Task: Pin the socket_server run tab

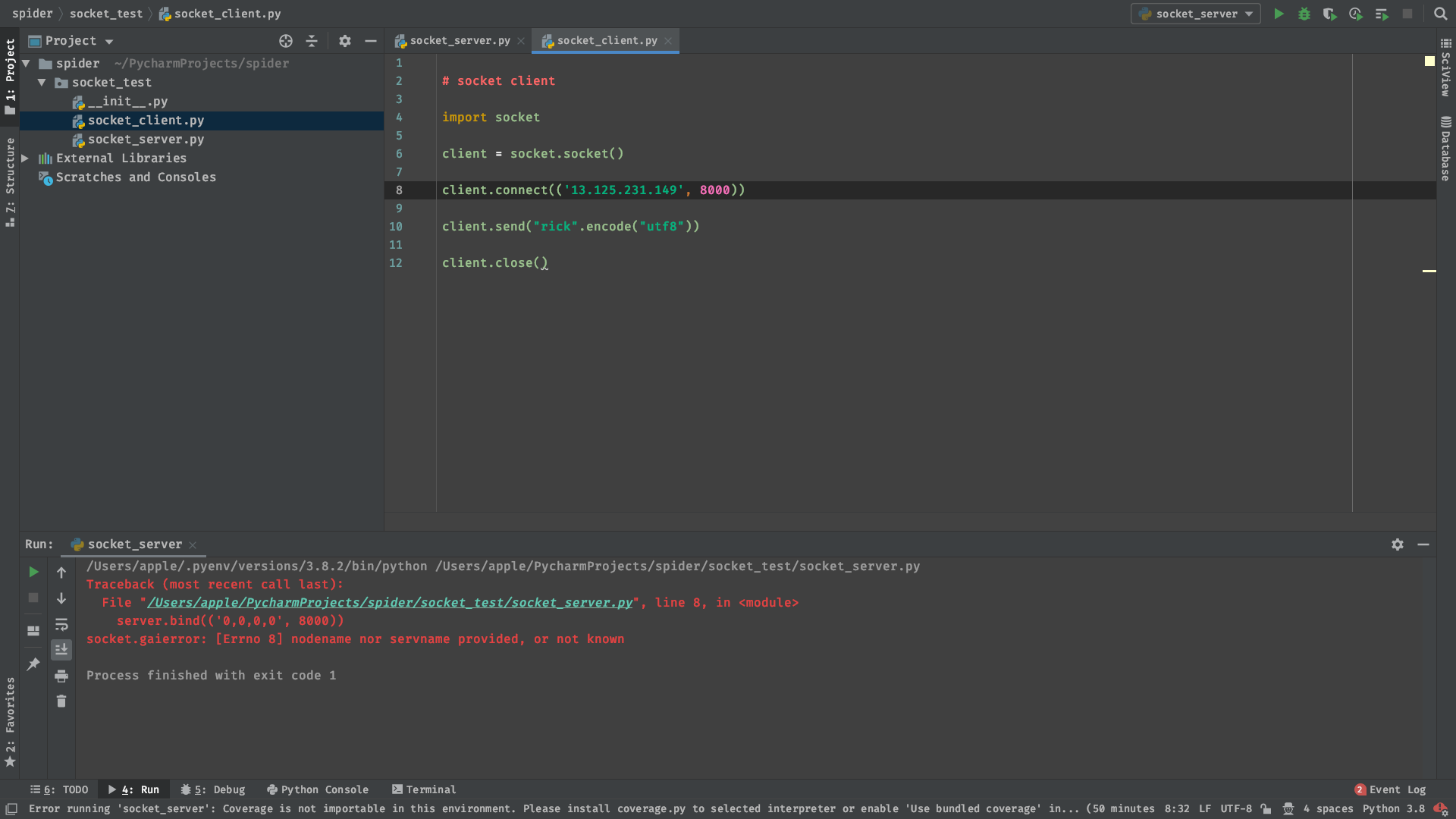Action: [x=33, y=664]
